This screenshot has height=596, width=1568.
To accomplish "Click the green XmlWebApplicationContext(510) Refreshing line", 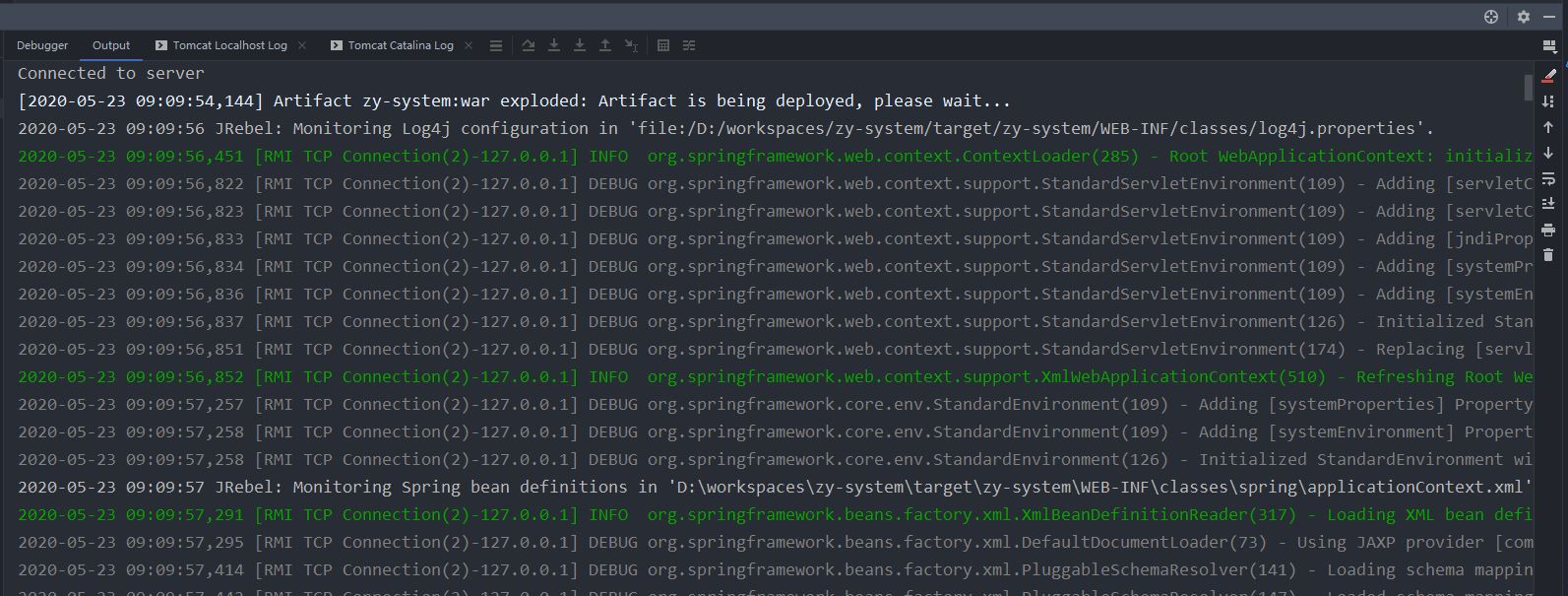I will coord(775,376).
